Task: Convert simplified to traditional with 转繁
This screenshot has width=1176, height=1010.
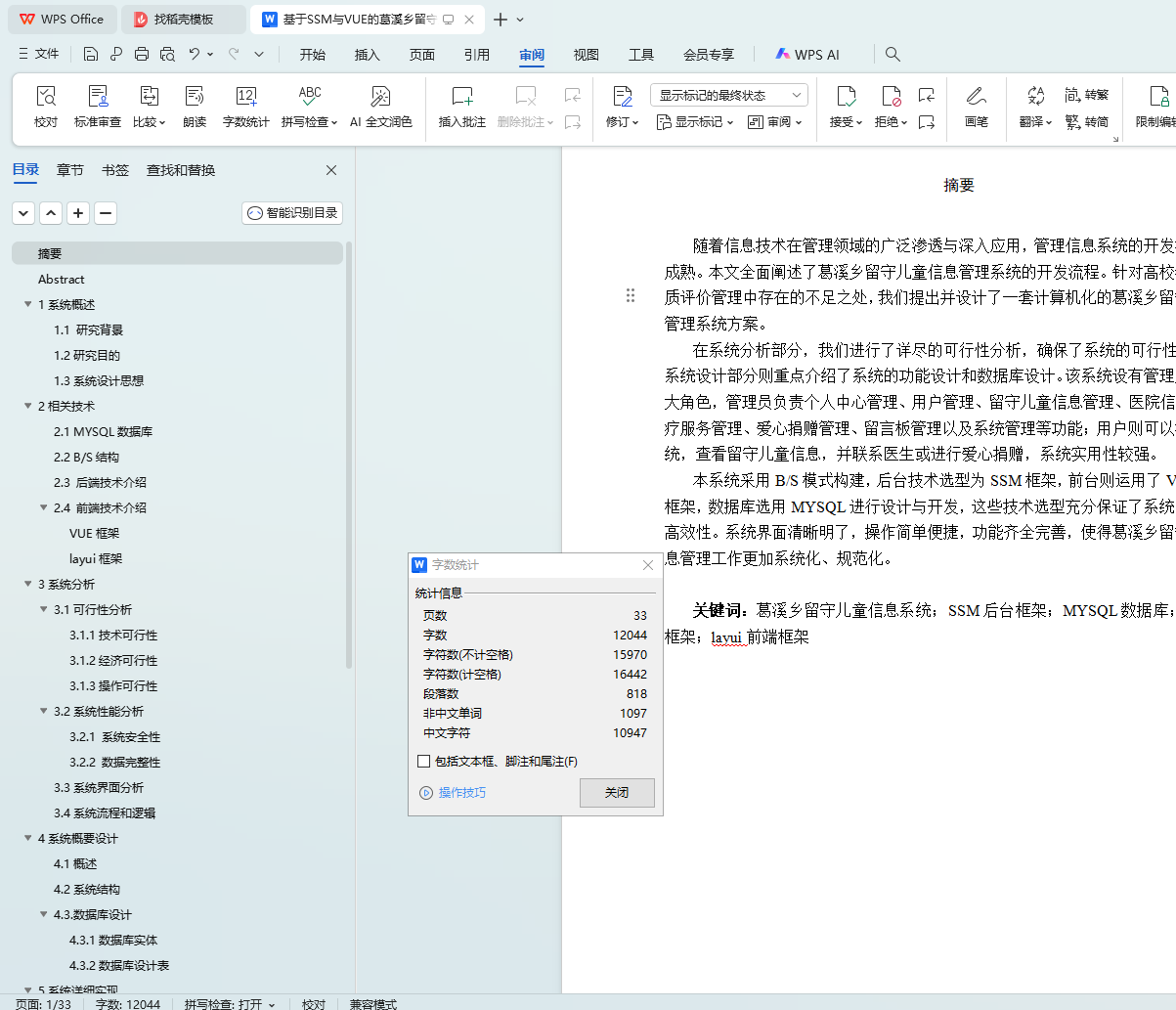Action: [x=1086, y=95]
